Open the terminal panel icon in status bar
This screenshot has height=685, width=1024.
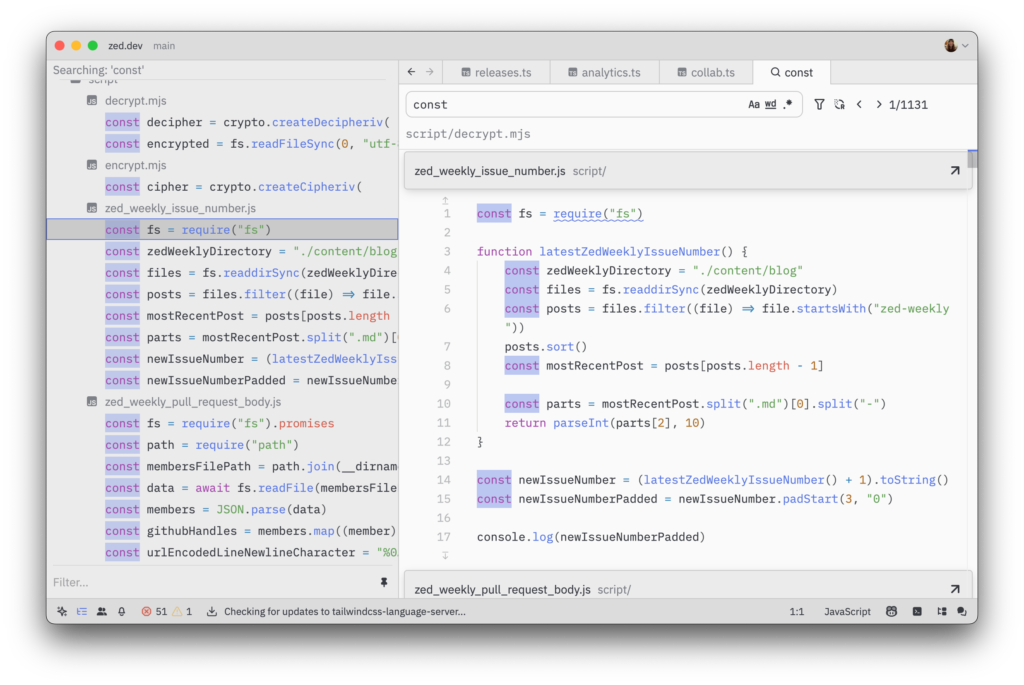[917, 612]
